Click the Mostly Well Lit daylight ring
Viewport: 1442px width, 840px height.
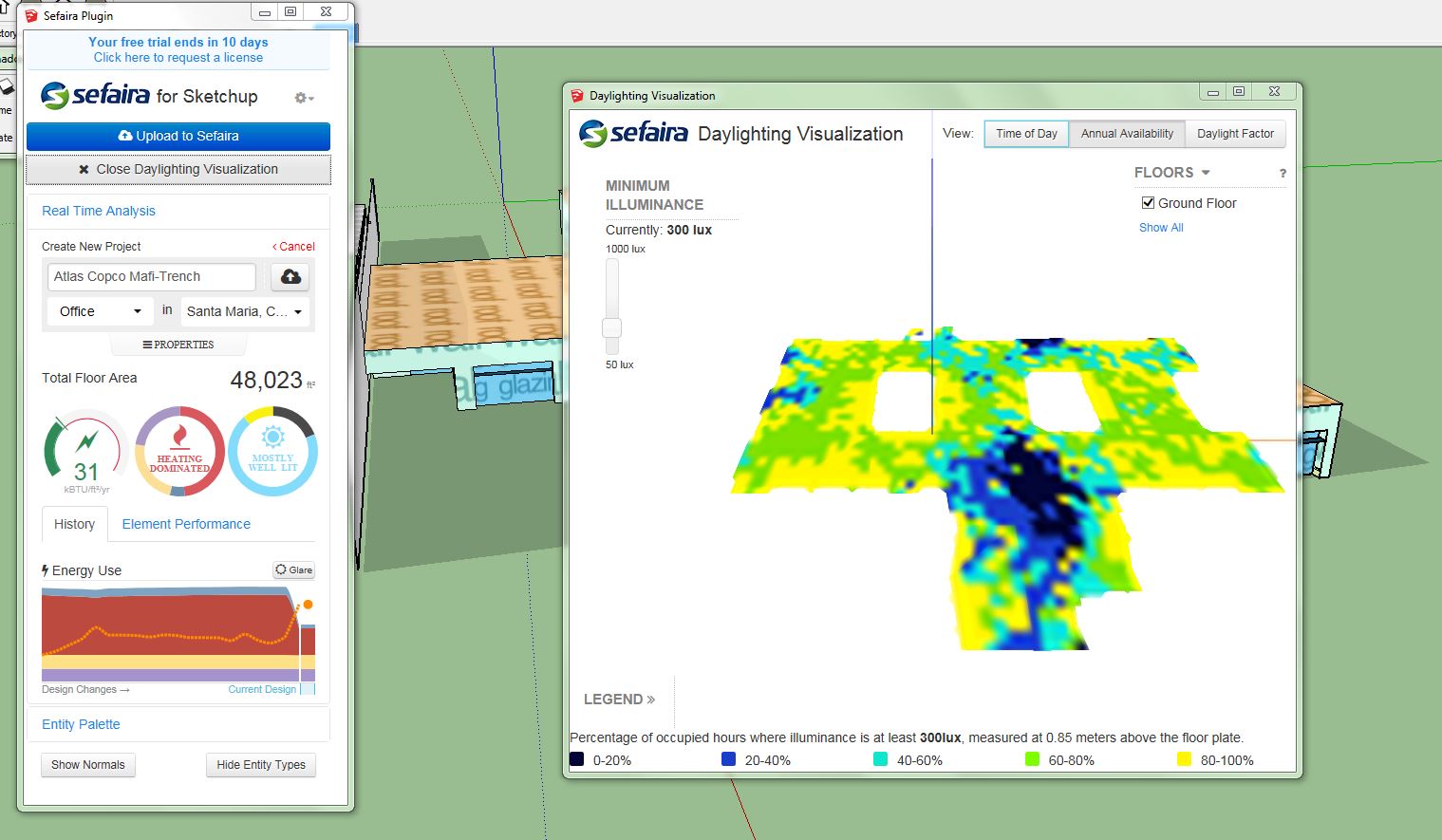(272, 452)
